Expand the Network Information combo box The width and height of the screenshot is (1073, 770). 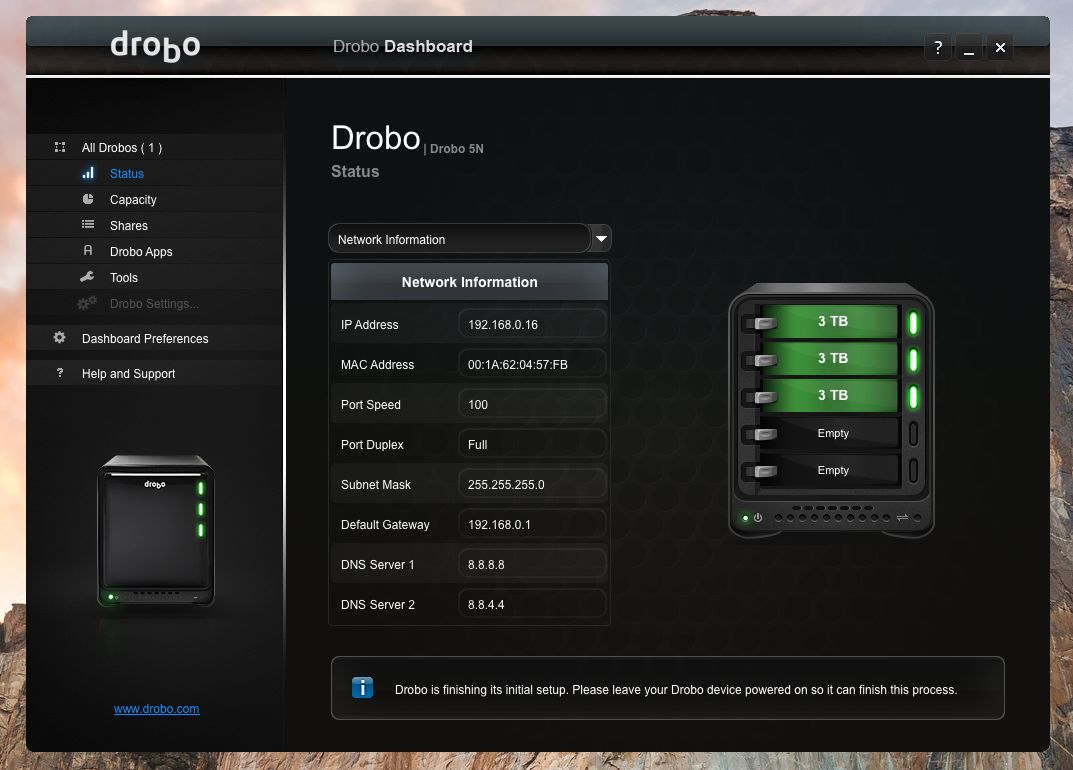click(460, 239)
